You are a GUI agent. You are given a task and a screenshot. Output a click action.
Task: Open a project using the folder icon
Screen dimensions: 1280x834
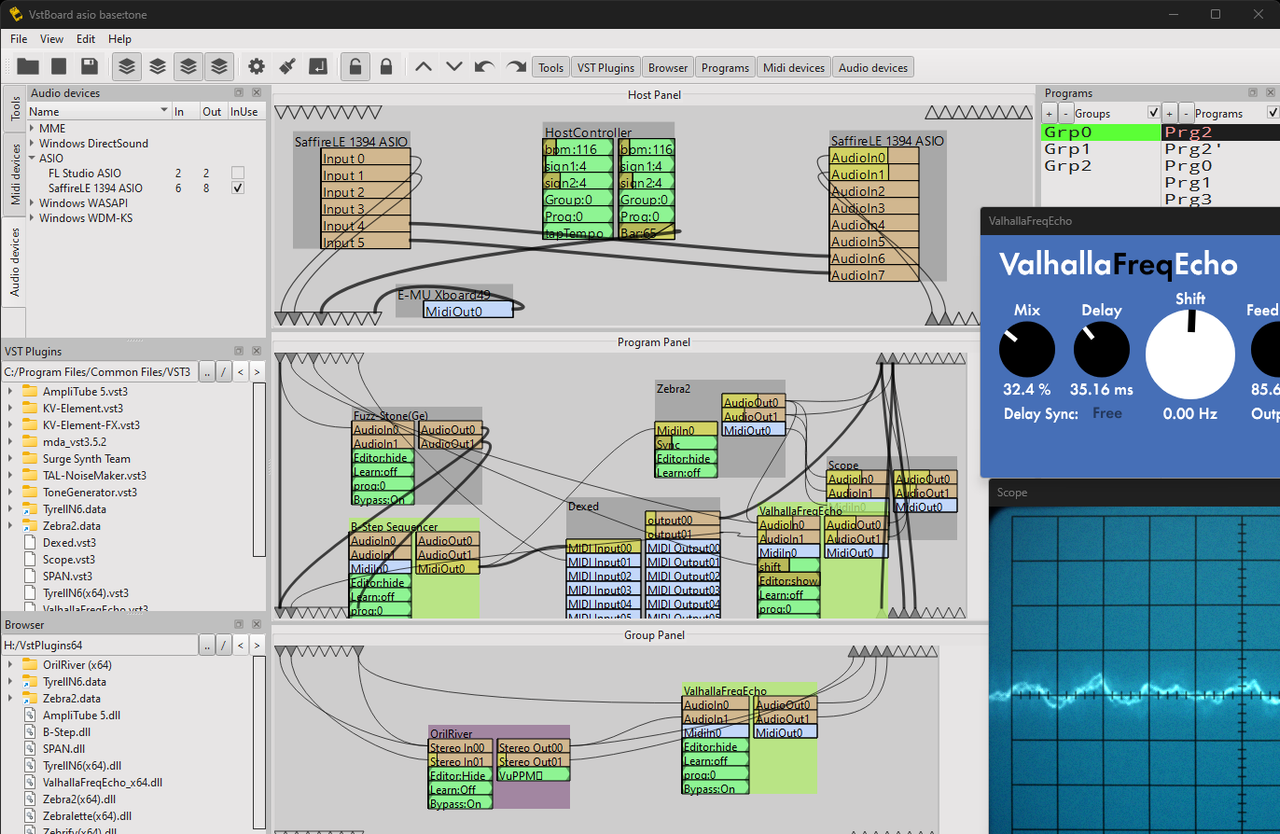click(x=27, y=66)
